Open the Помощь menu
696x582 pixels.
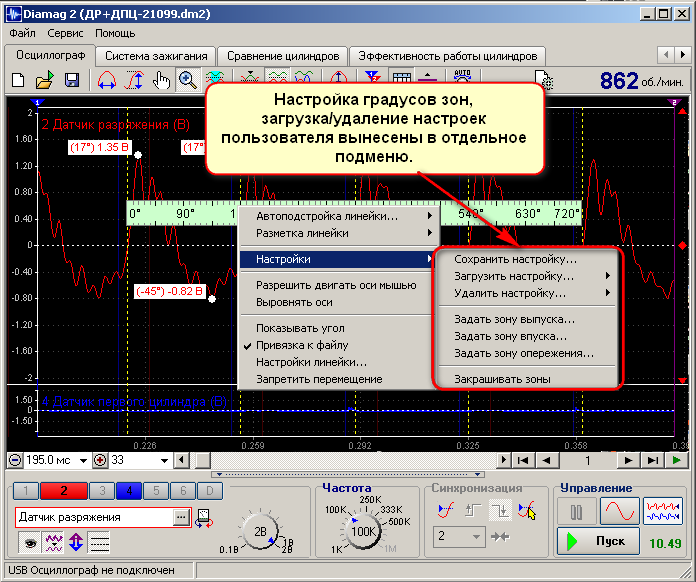(x=115, y=33)
